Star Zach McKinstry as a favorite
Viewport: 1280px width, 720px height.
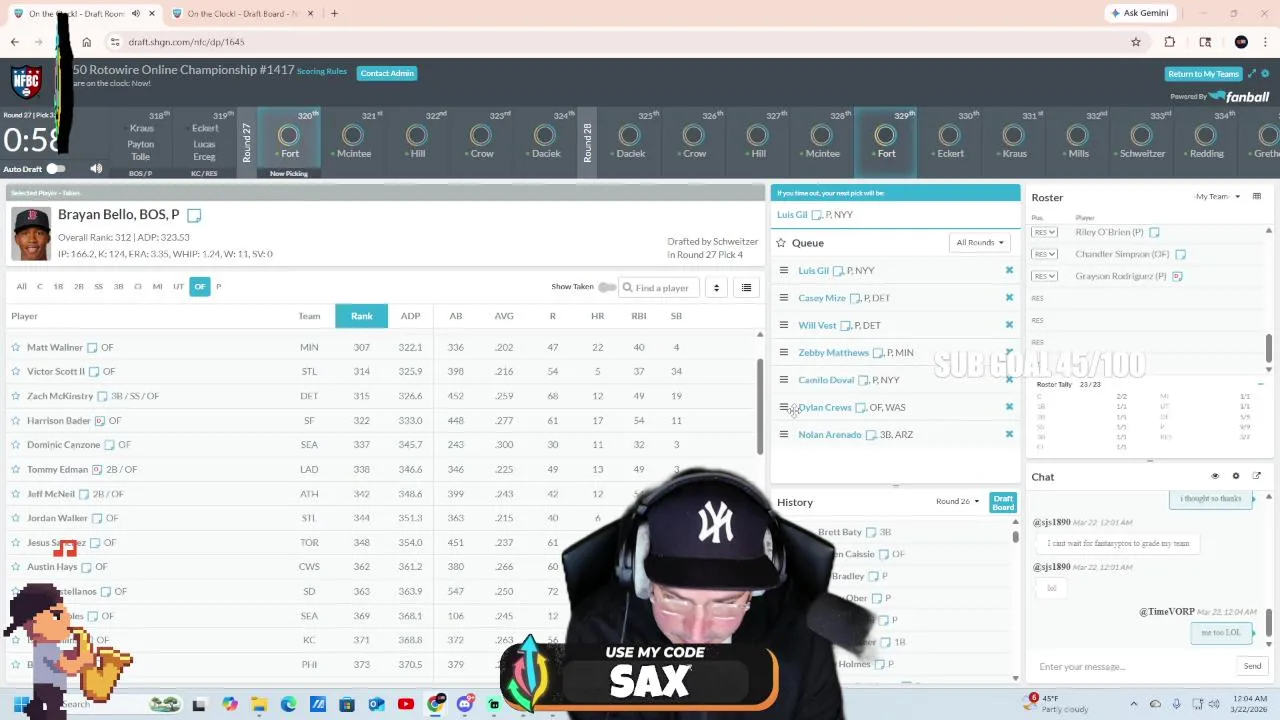pyautogui.click(x=16, y=396)
